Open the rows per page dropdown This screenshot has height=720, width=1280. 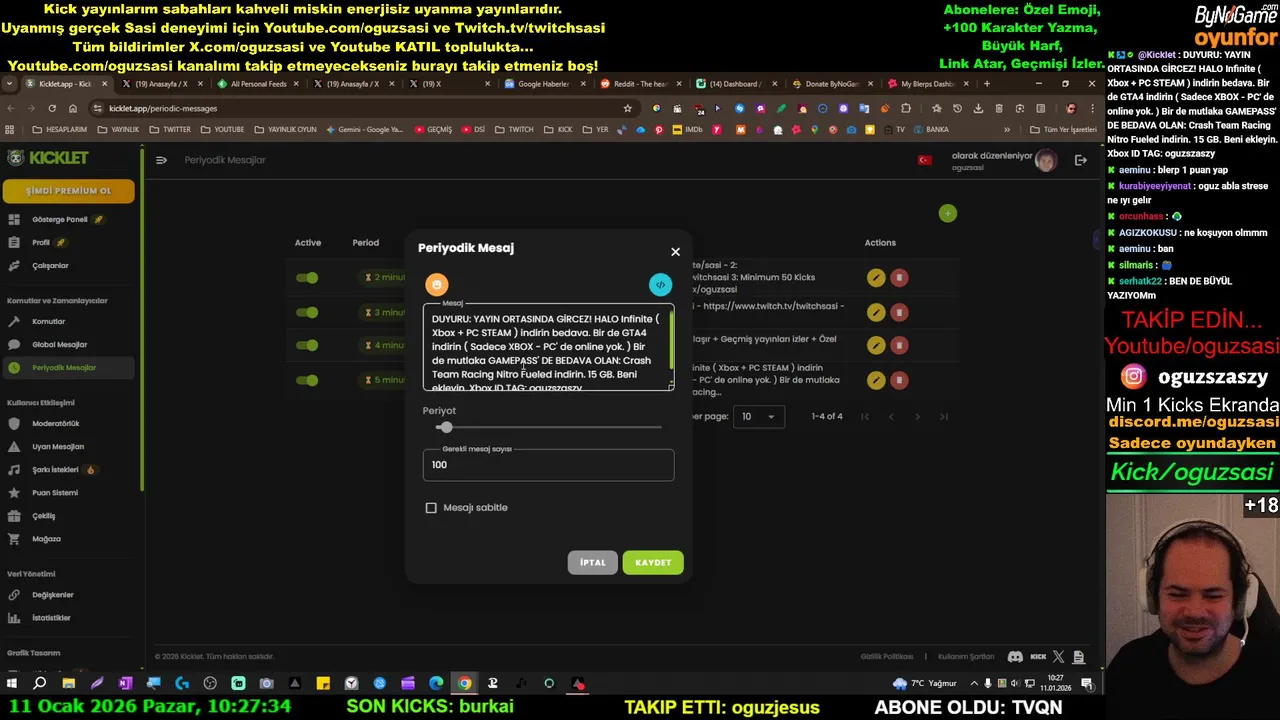tap(759, 416)
